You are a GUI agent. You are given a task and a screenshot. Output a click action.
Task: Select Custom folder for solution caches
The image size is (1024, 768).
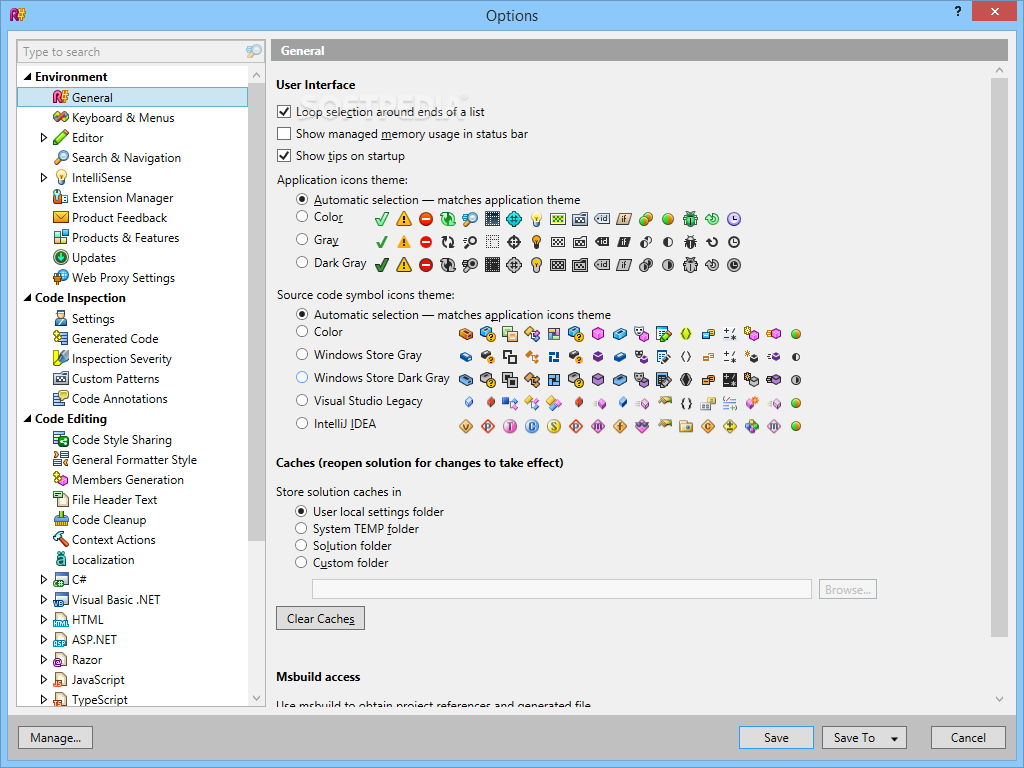click(x=301, y=562)
